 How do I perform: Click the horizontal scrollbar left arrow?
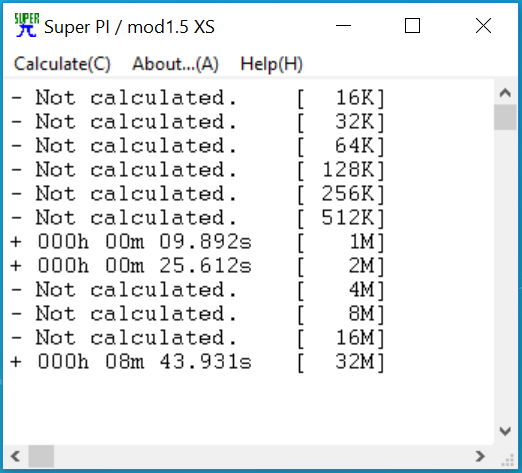[15, 456]
